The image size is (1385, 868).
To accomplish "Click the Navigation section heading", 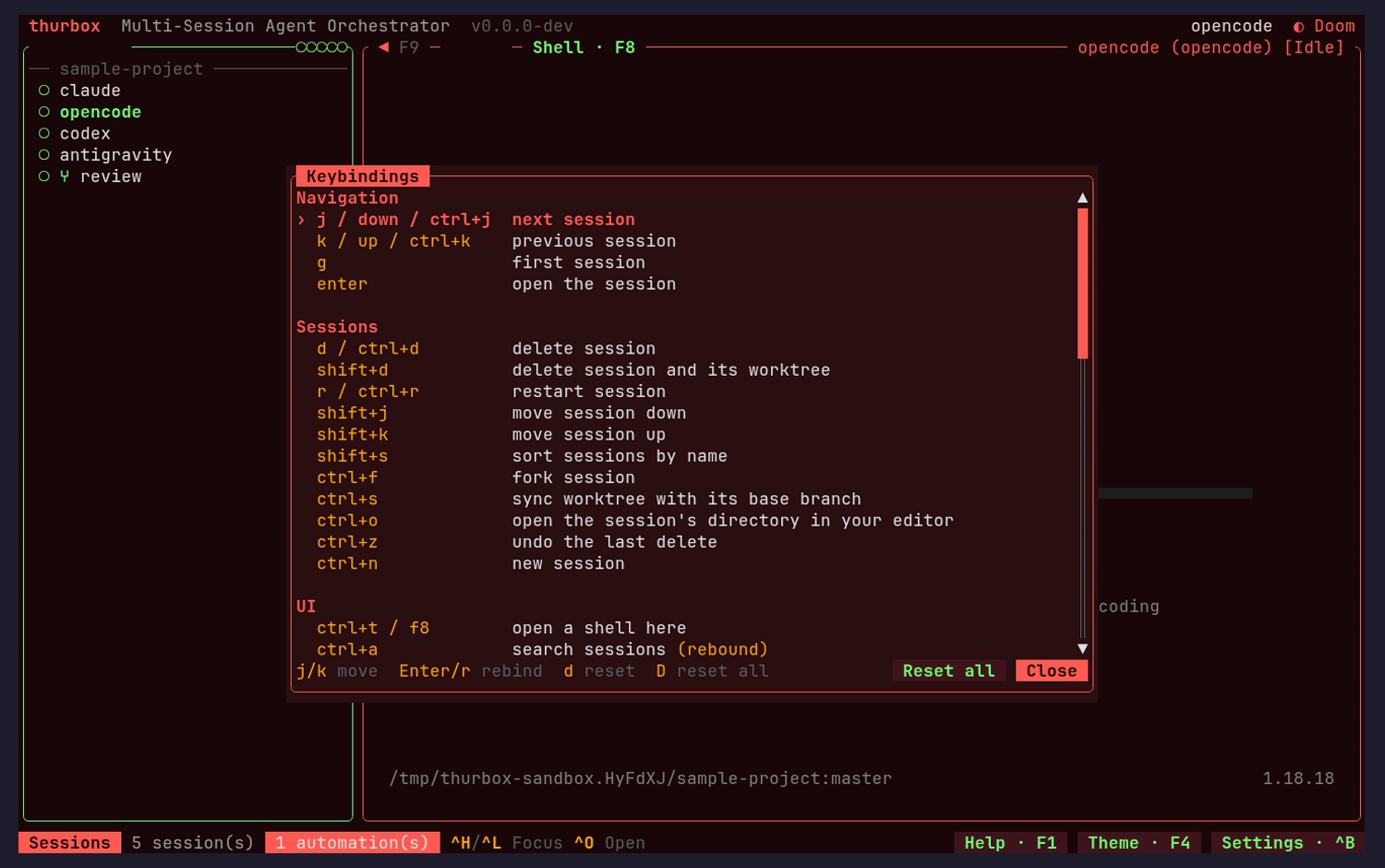I will click(x=347, y=198).
